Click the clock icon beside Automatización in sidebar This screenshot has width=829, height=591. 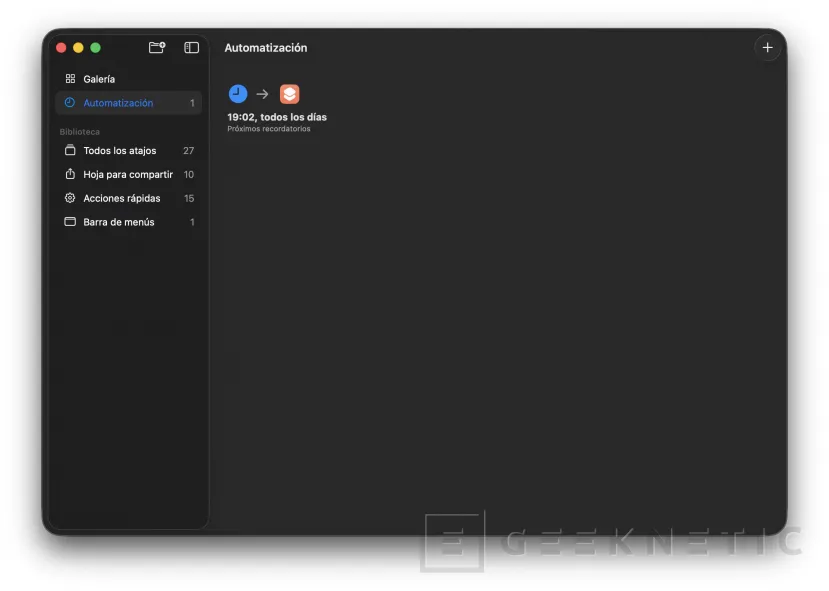click(x=70, y=103)
